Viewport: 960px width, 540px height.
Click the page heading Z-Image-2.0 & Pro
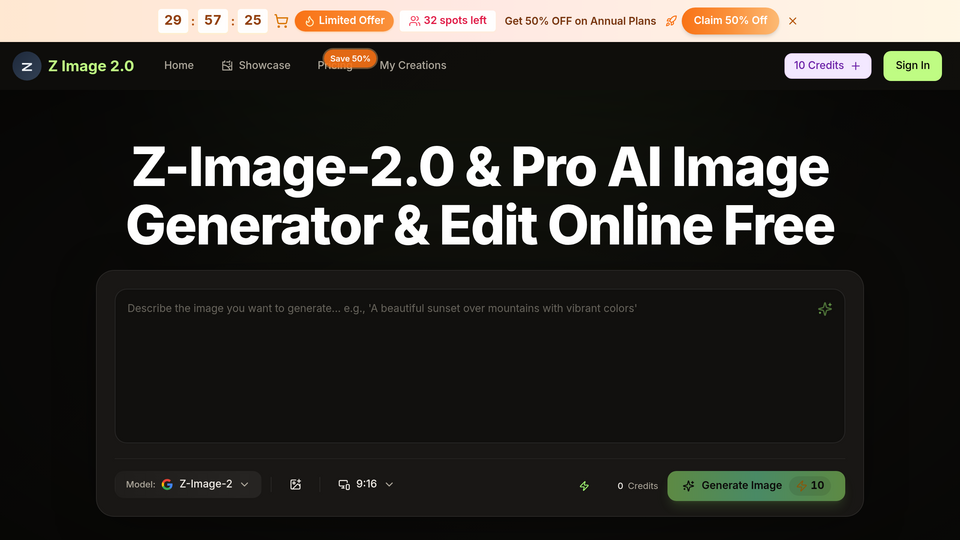click(x=480, y=196)
